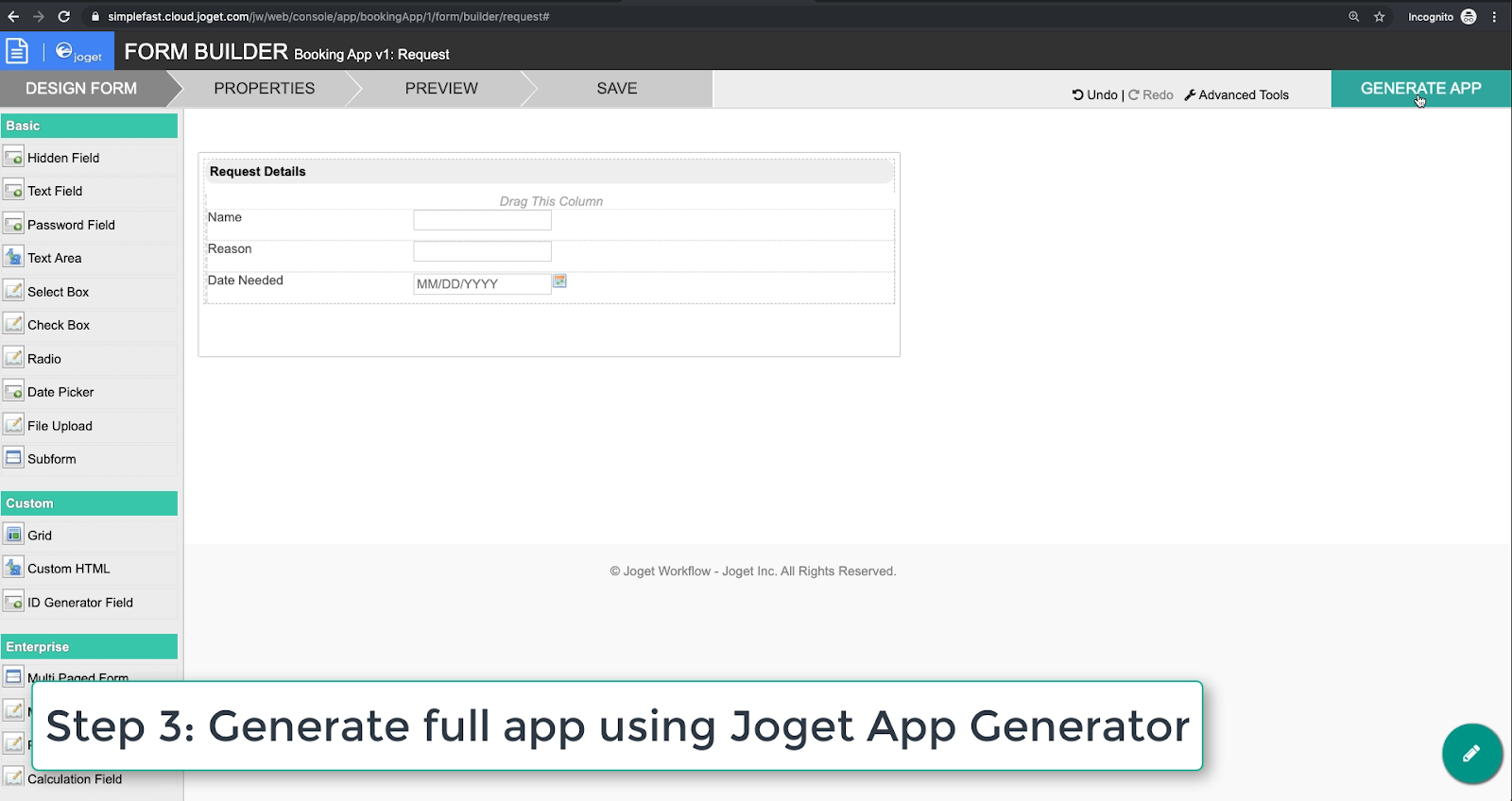
Task: Click the Incognito profile indicator
Action: pos(1442,16)
